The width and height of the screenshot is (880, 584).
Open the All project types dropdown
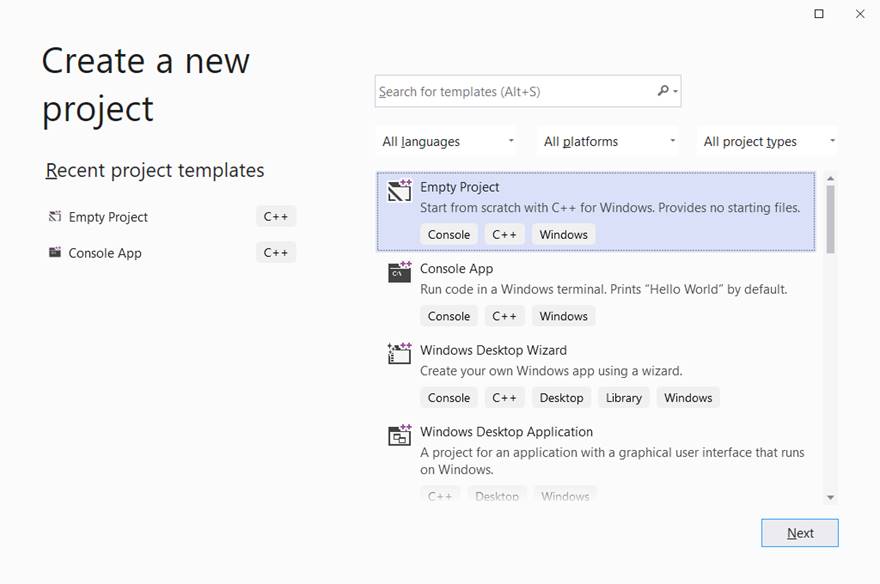point(768,142)
